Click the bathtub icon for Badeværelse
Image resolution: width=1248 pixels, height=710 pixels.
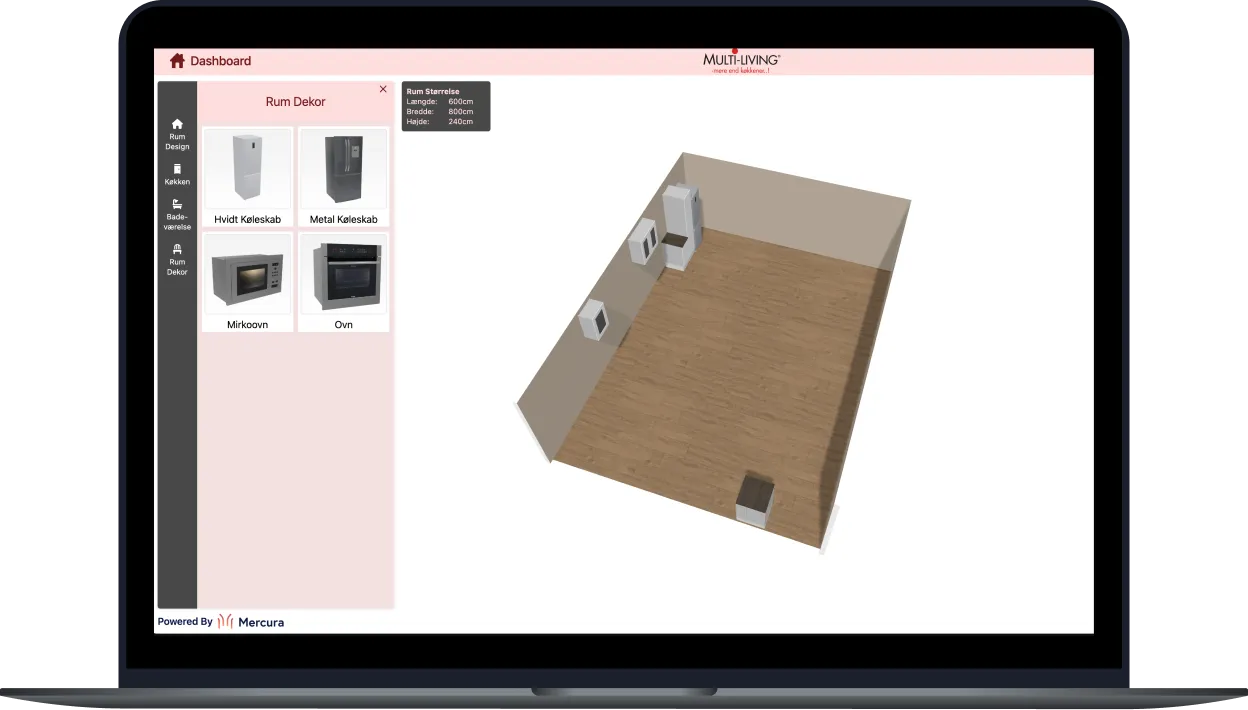pos(176,205)
